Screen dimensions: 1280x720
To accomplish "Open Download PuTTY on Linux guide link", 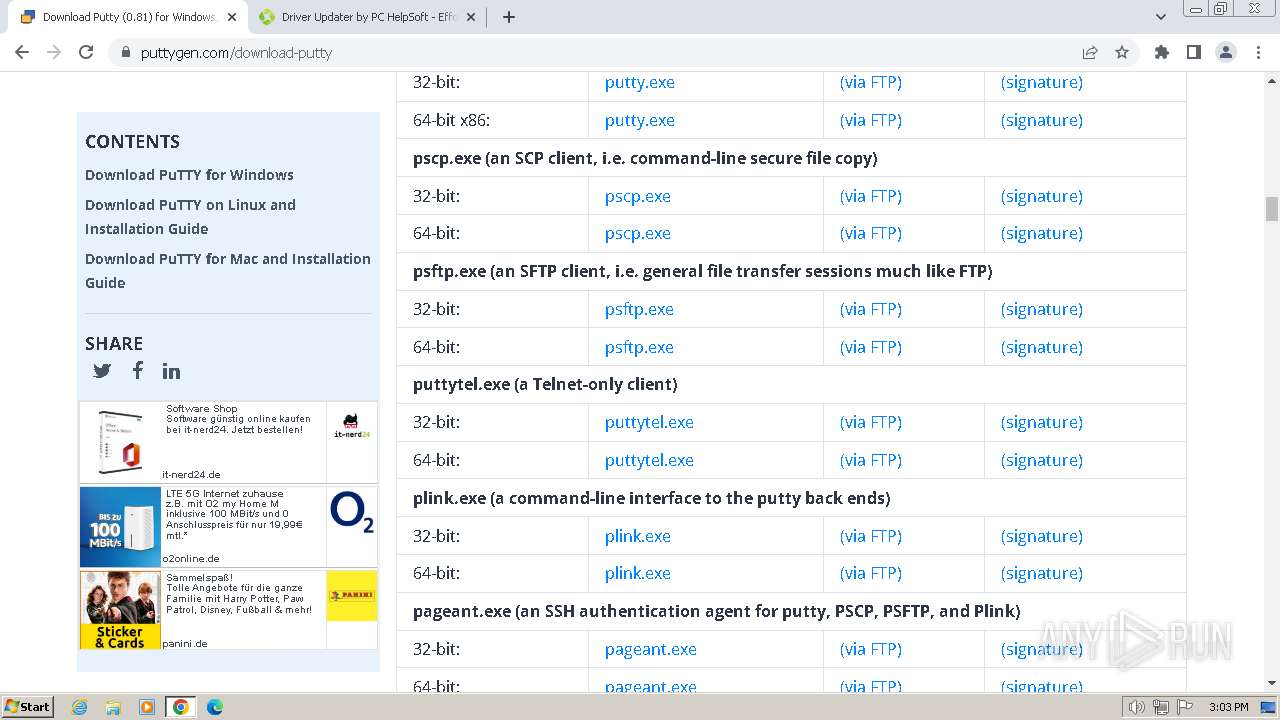I will pyautogui.click(x=190, y=216).
